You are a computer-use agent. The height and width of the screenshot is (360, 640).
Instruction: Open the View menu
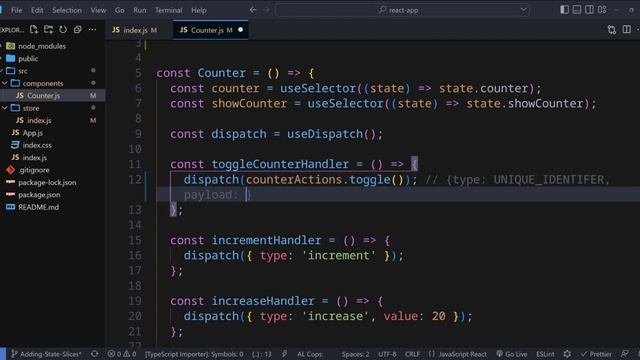(x=98, y=10)
